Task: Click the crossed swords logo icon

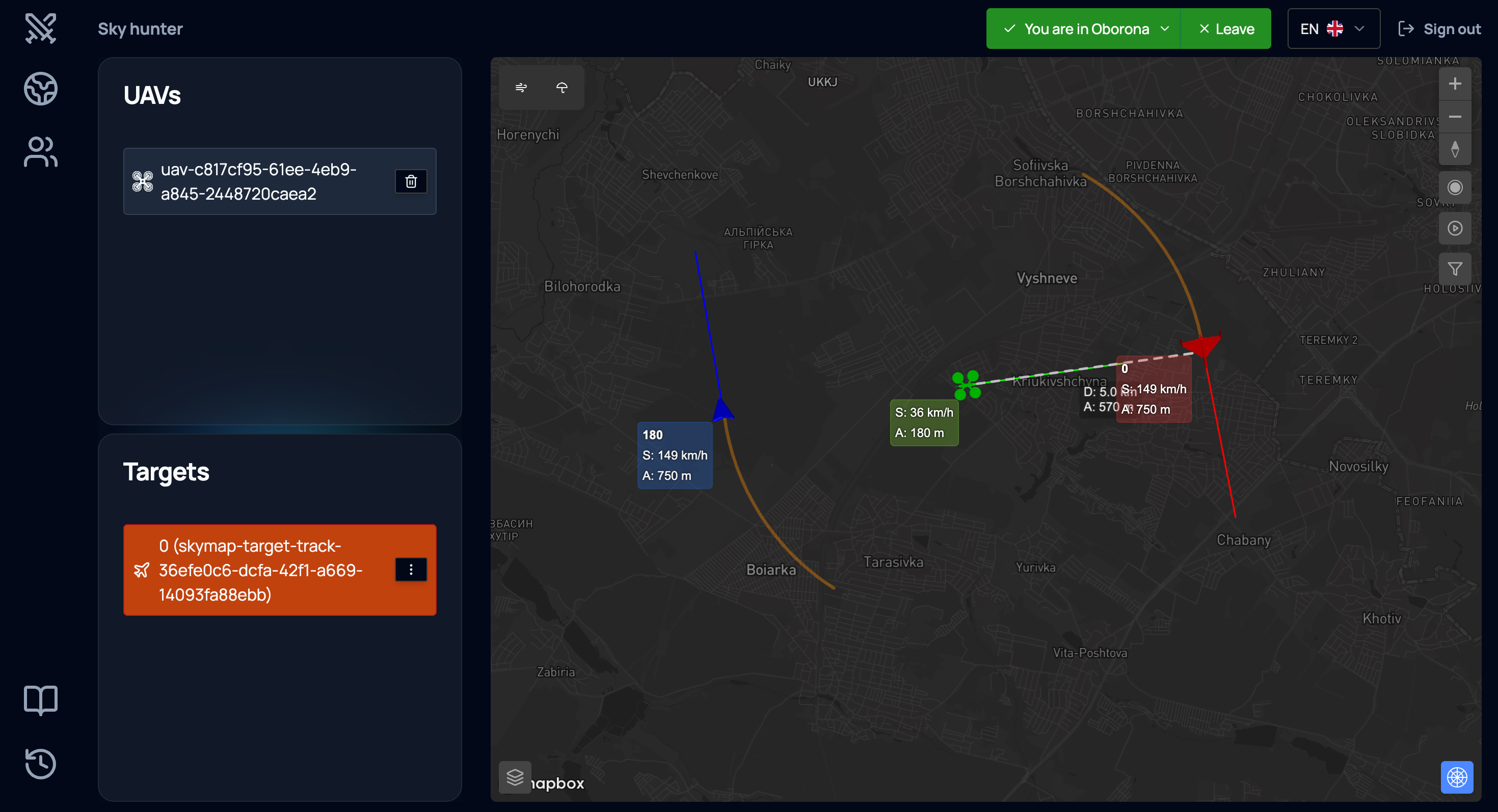Action: pos(41,28)
